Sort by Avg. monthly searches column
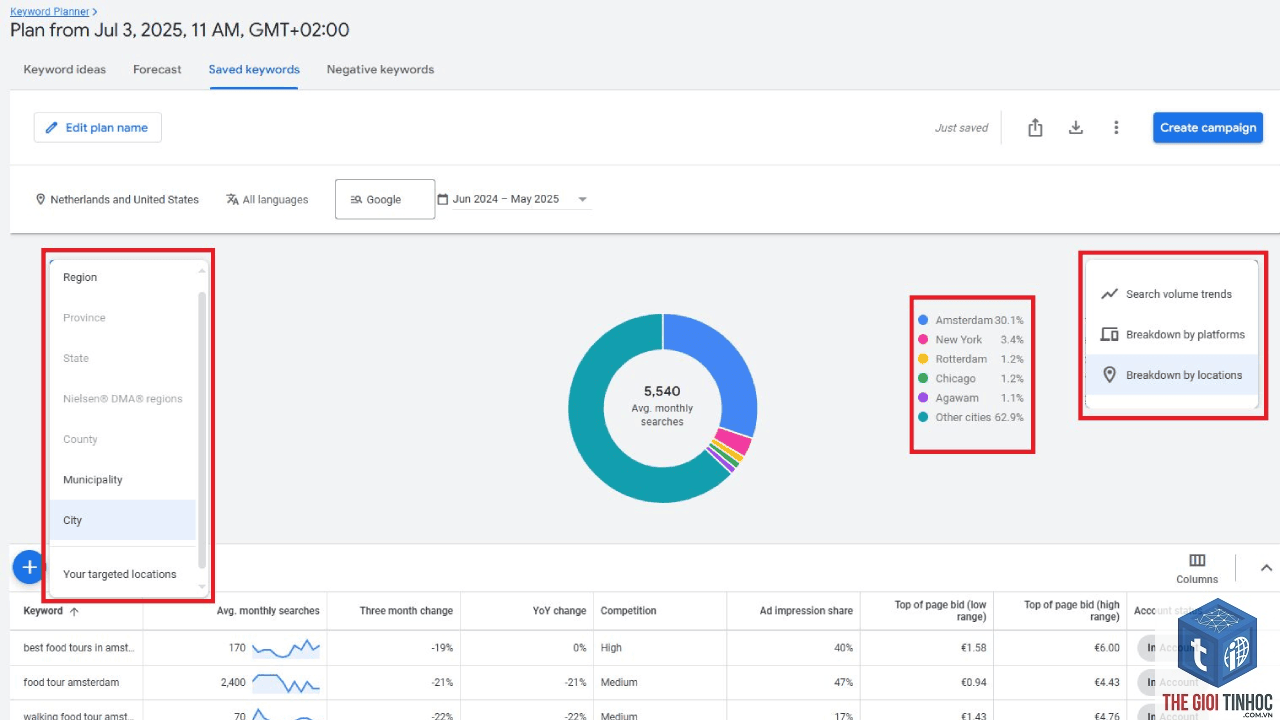1280x720 pixels. [268, 611]
